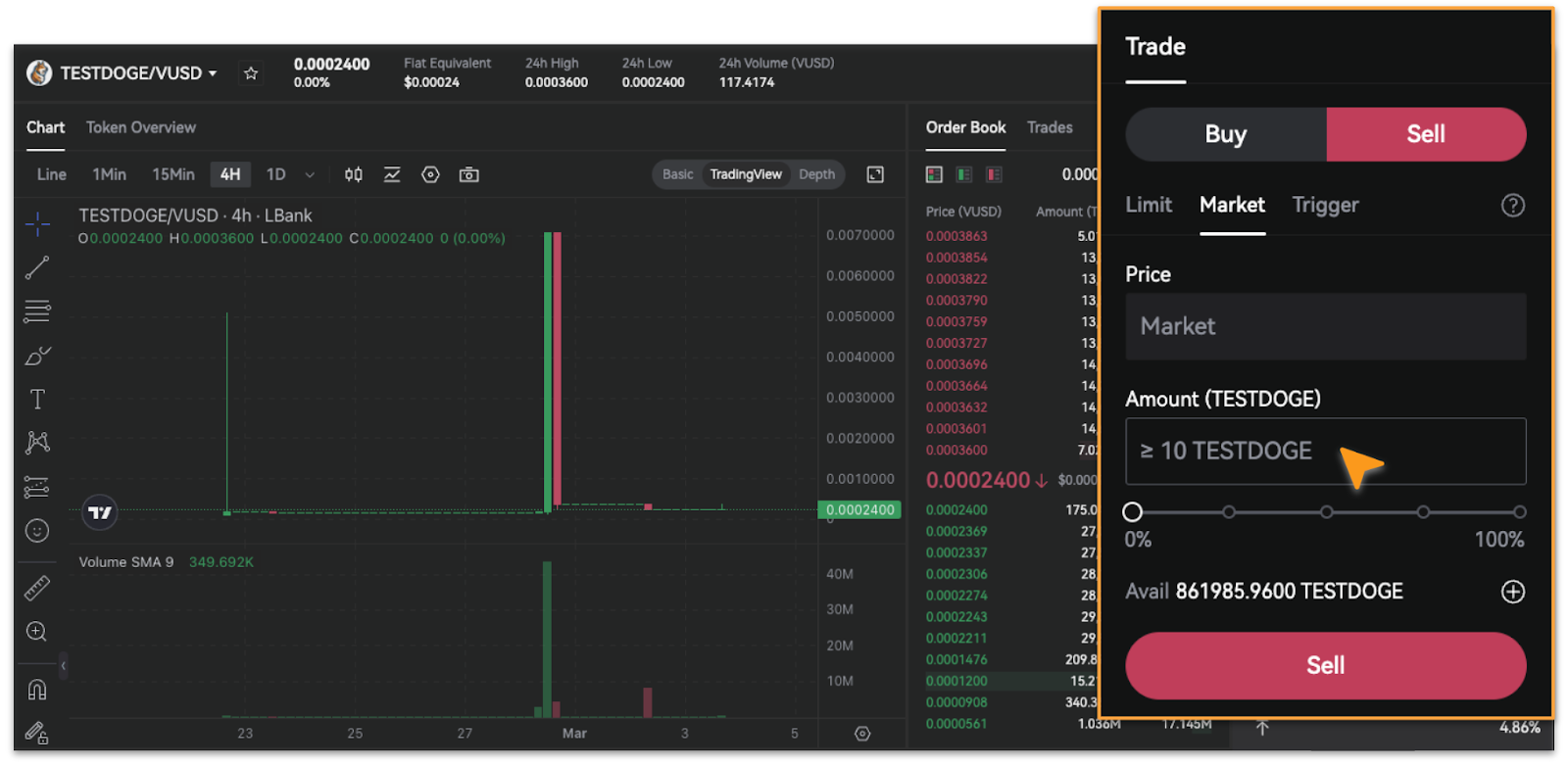Select the Text annotation tool
This screenshot has width=1568, height=765.
pos(37,399)
